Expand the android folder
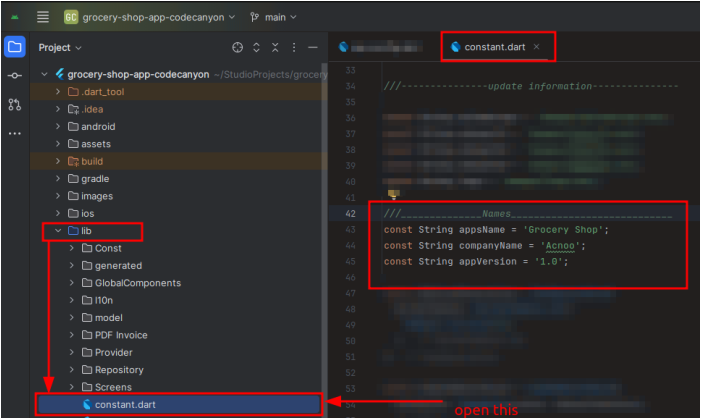The image size is (702, 419). [58, 127]
